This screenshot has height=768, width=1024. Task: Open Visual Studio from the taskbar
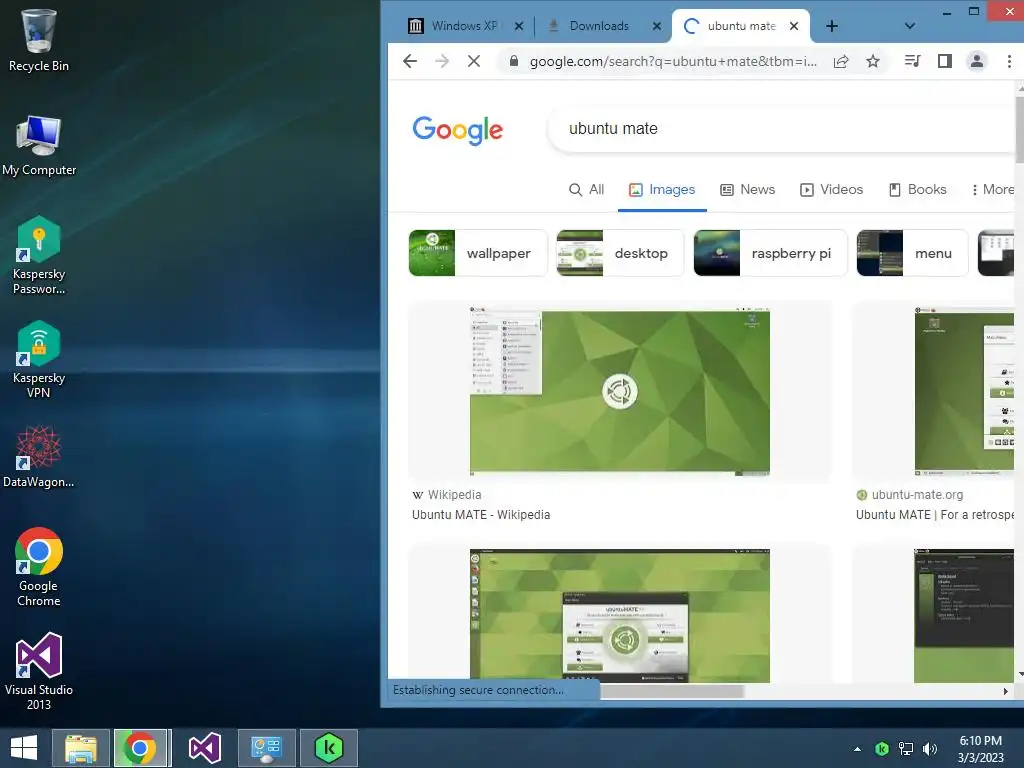click(204, 748)
